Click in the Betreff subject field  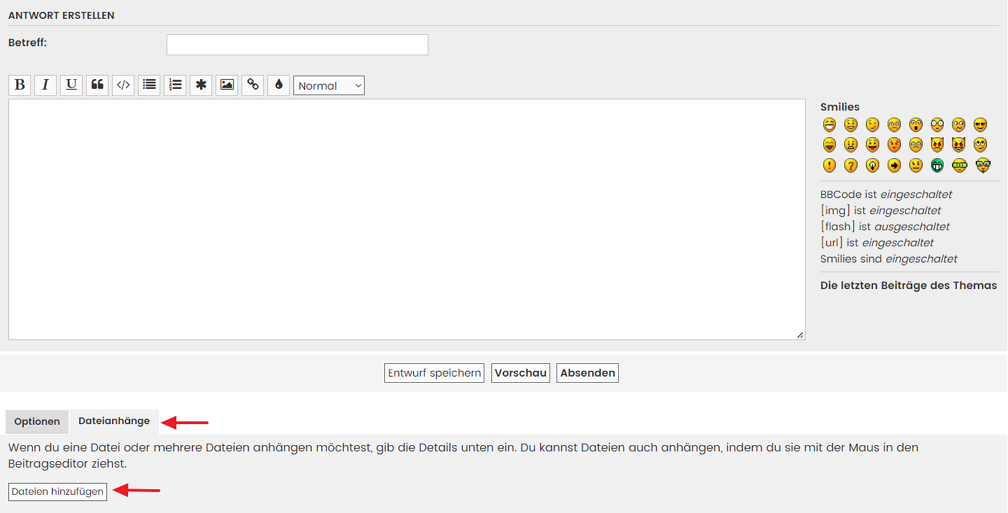tap(297, 44)
